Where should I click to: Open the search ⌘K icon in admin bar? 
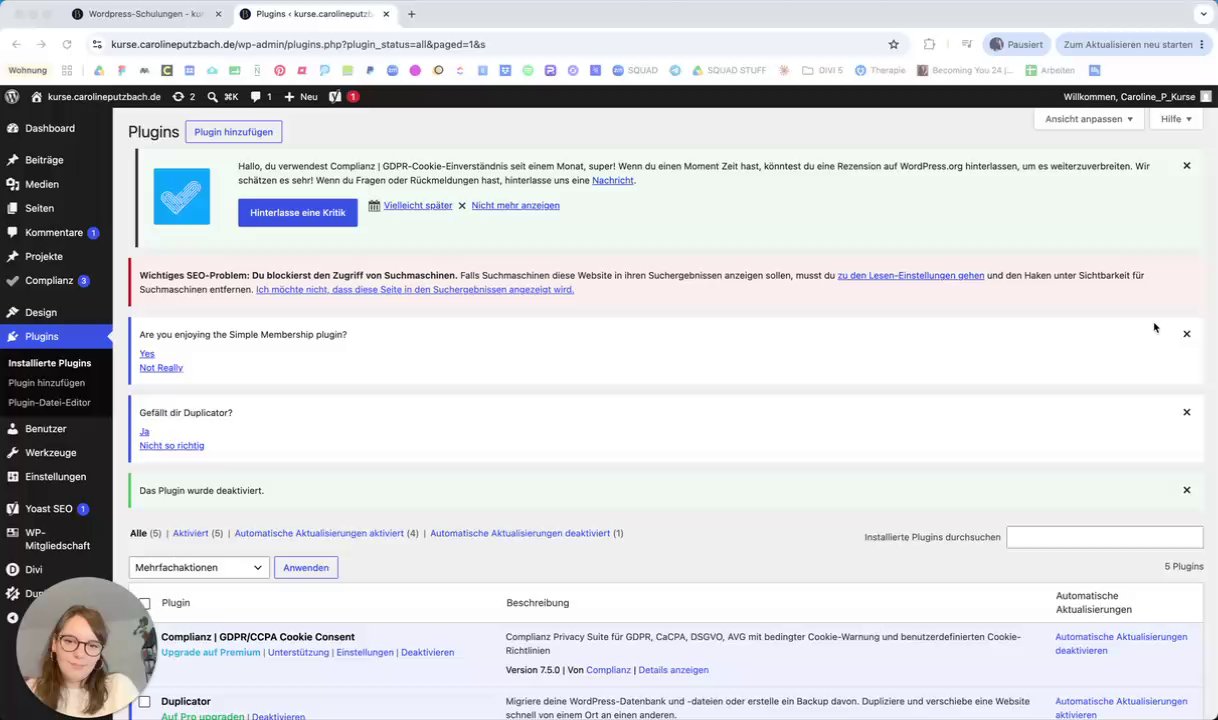click(x=222, y=97)
